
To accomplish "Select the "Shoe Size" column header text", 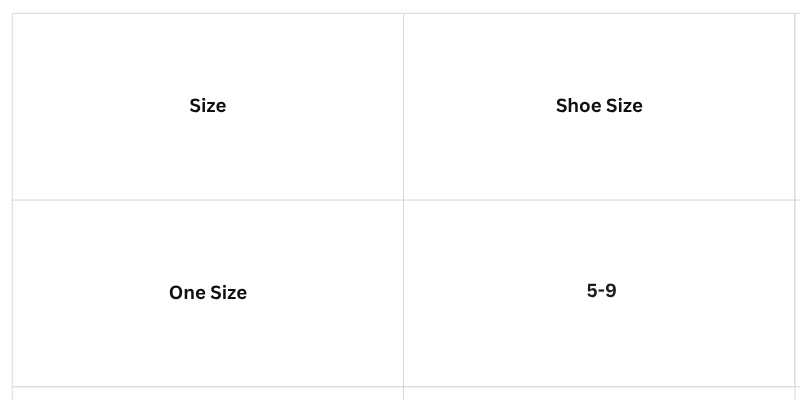I will (x=599, y=106).
